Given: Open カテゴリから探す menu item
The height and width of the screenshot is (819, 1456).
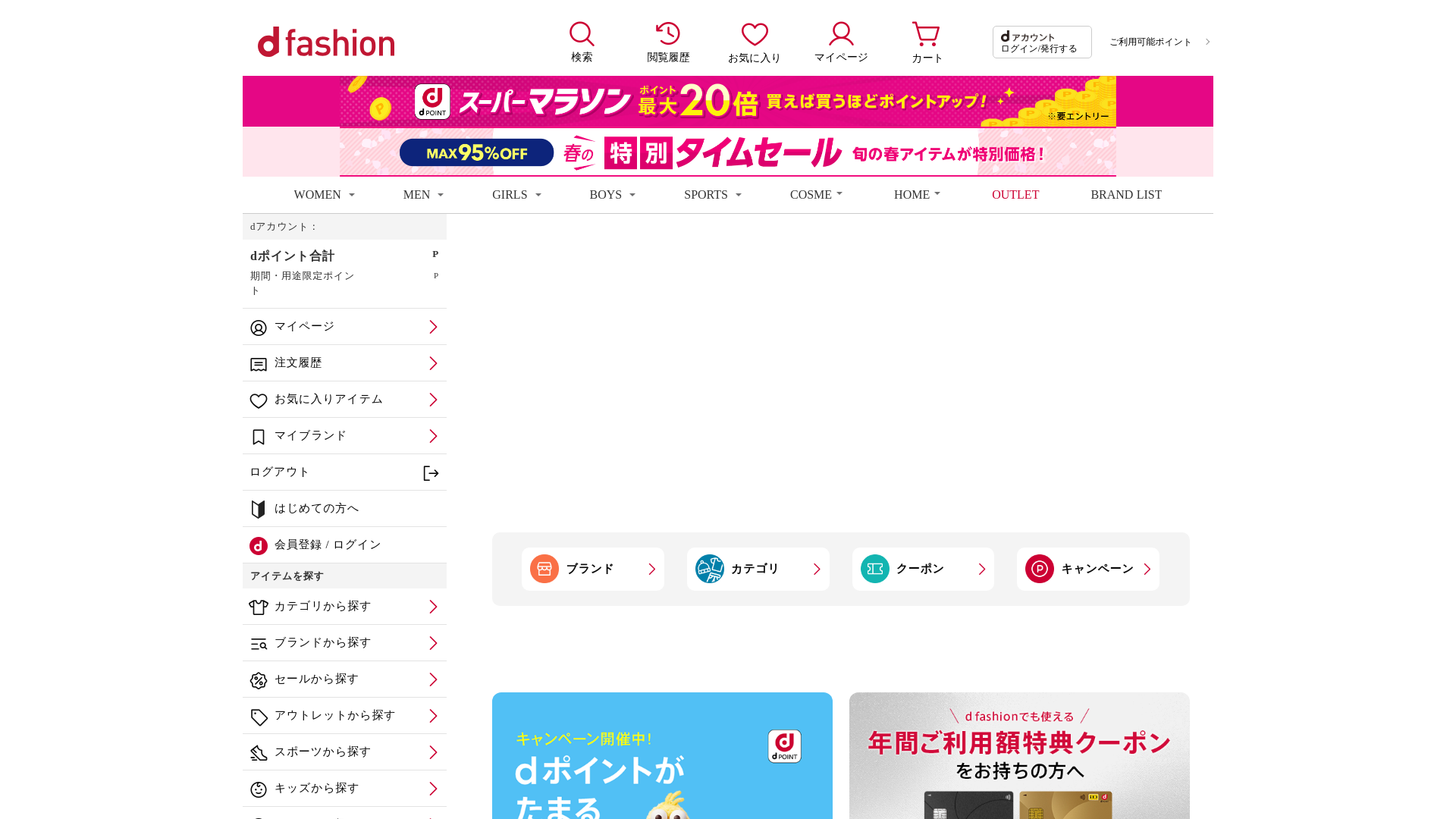Looking at the screenshot, I should pos(344,607).
